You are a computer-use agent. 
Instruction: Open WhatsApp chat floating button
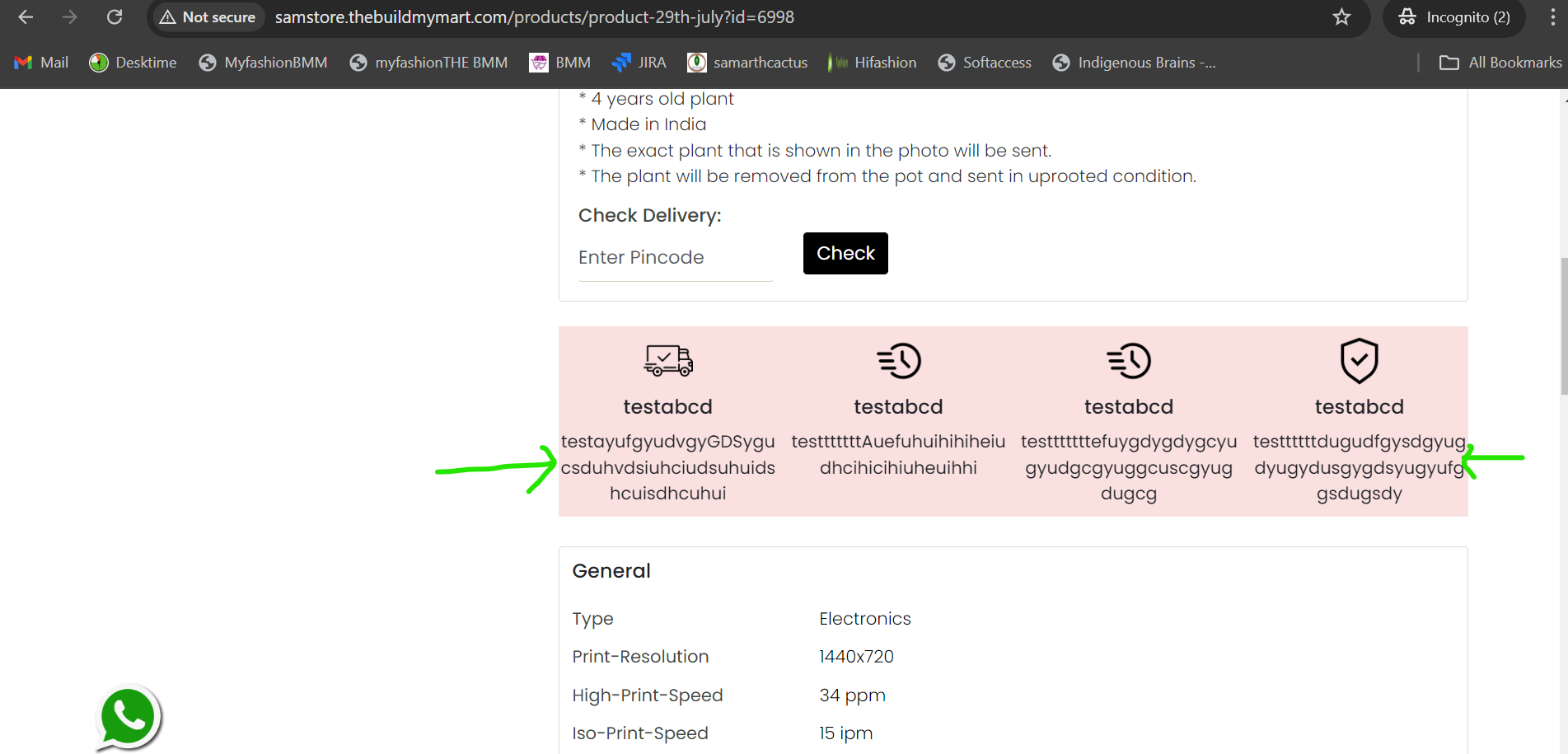128,718
